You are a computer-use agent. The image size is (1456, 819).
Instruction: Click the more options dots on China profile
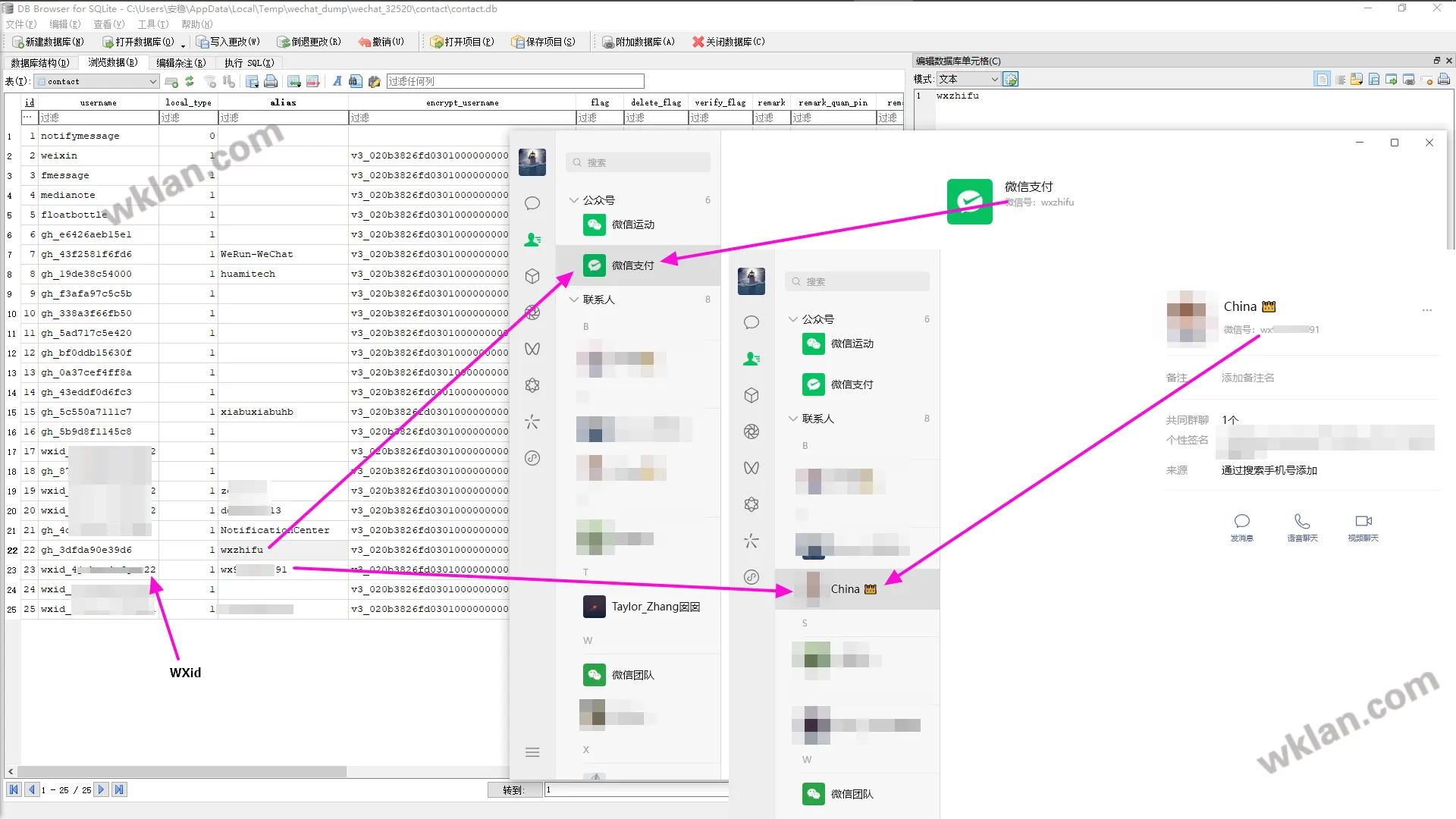pyautogui.click(x=1427, y=310)
